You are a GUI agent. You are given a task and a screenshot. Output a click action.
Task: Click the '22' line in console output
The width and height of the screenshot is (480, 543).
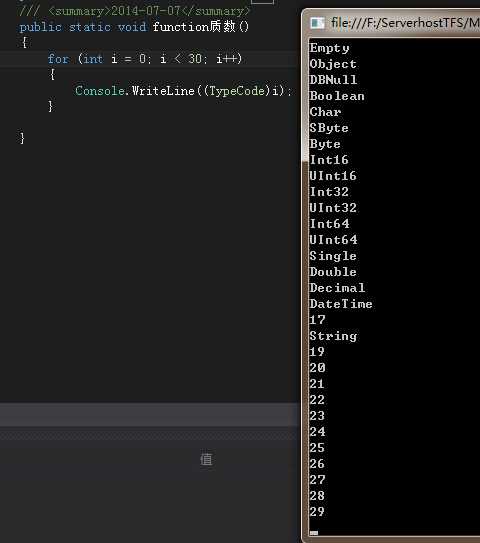317,400
